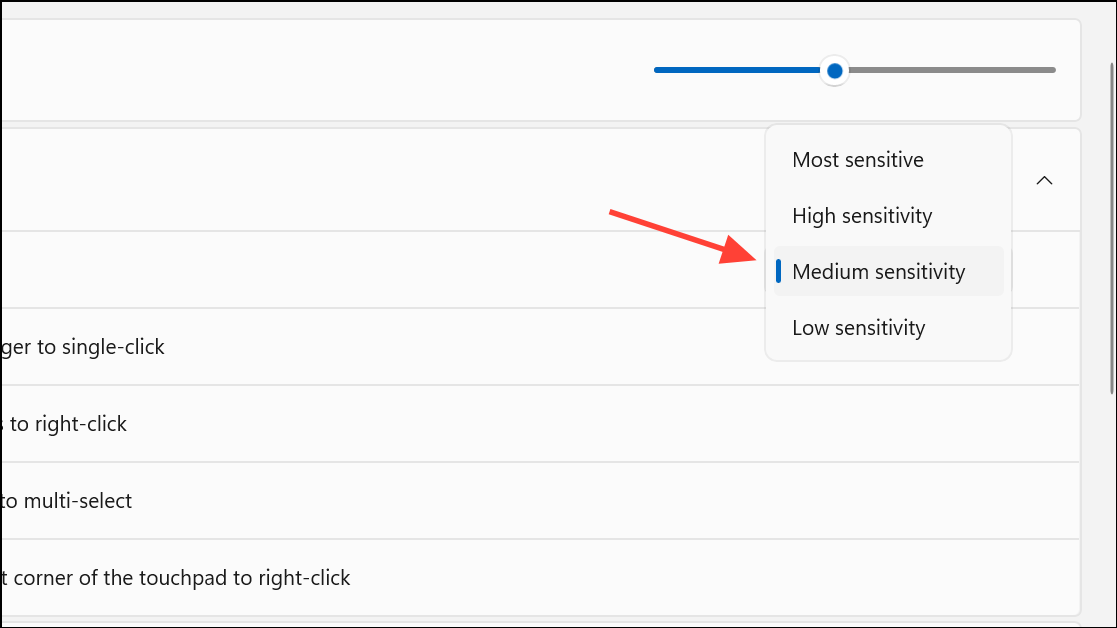The image size is (1117, 628).
Task: Select "Low sensitivity" at the bottom of the list
Action: point(858,327)
